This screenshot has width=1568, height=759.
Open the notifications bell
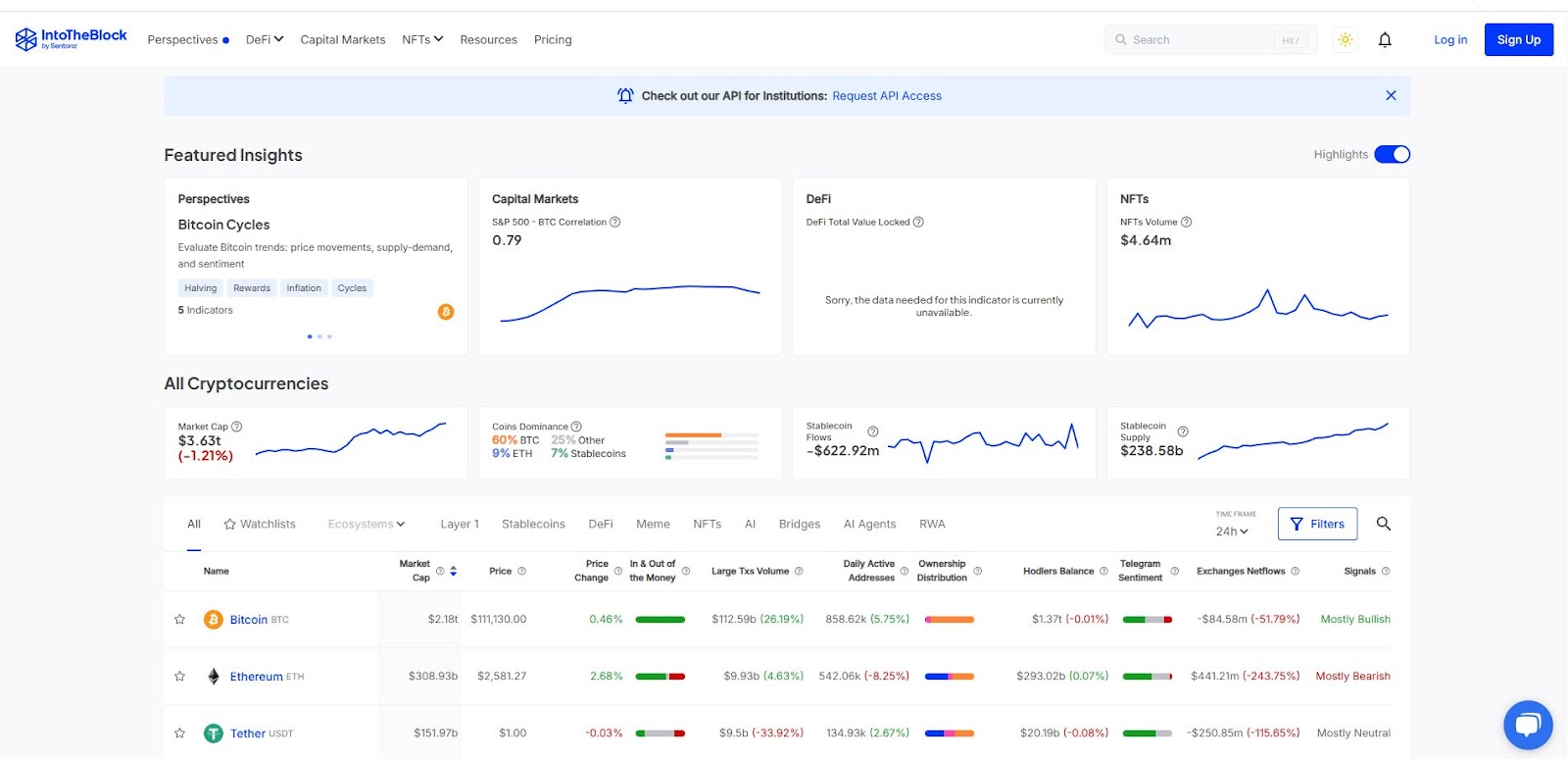[x=1385, y=40]
